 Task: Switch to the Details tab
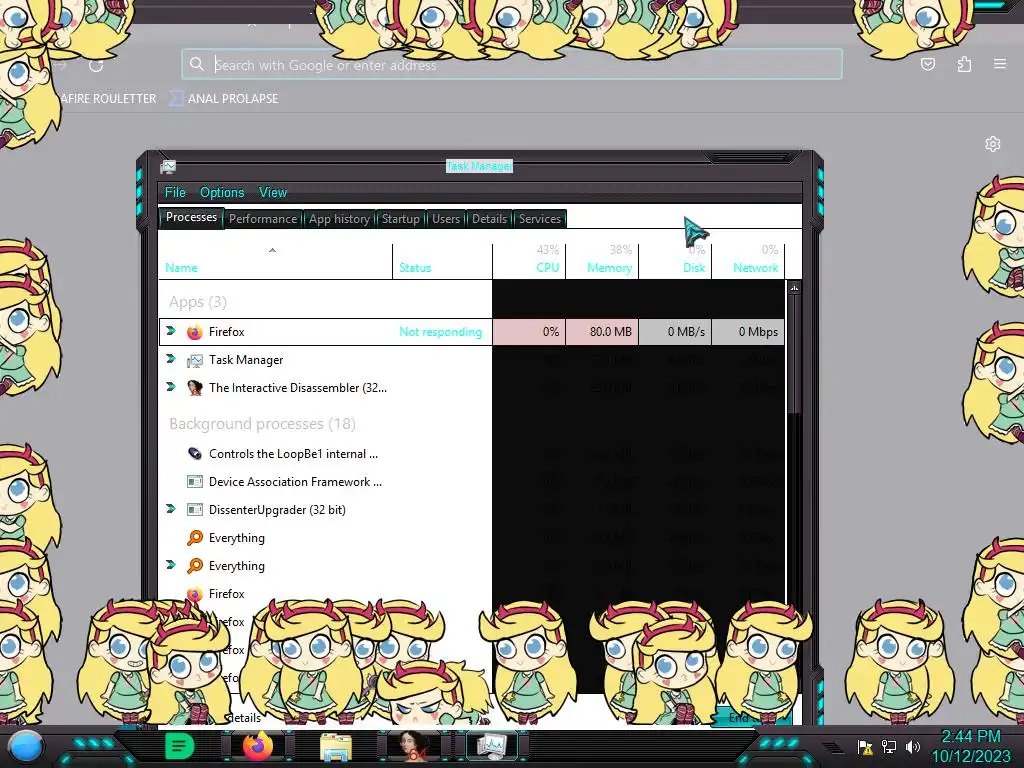(489, 219)
